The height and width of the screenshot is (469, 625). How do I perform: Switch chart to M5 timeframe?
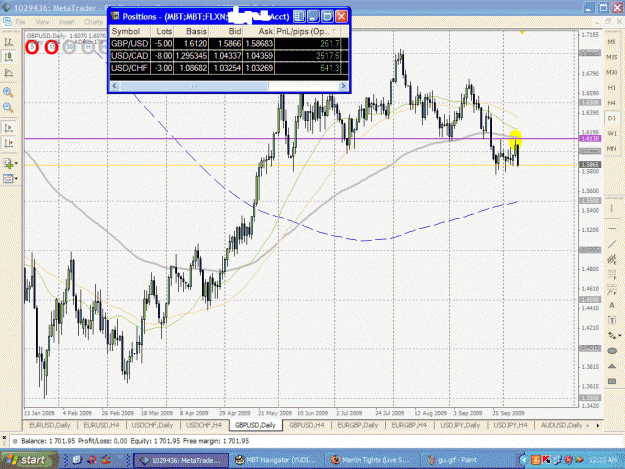click(611, 42)
